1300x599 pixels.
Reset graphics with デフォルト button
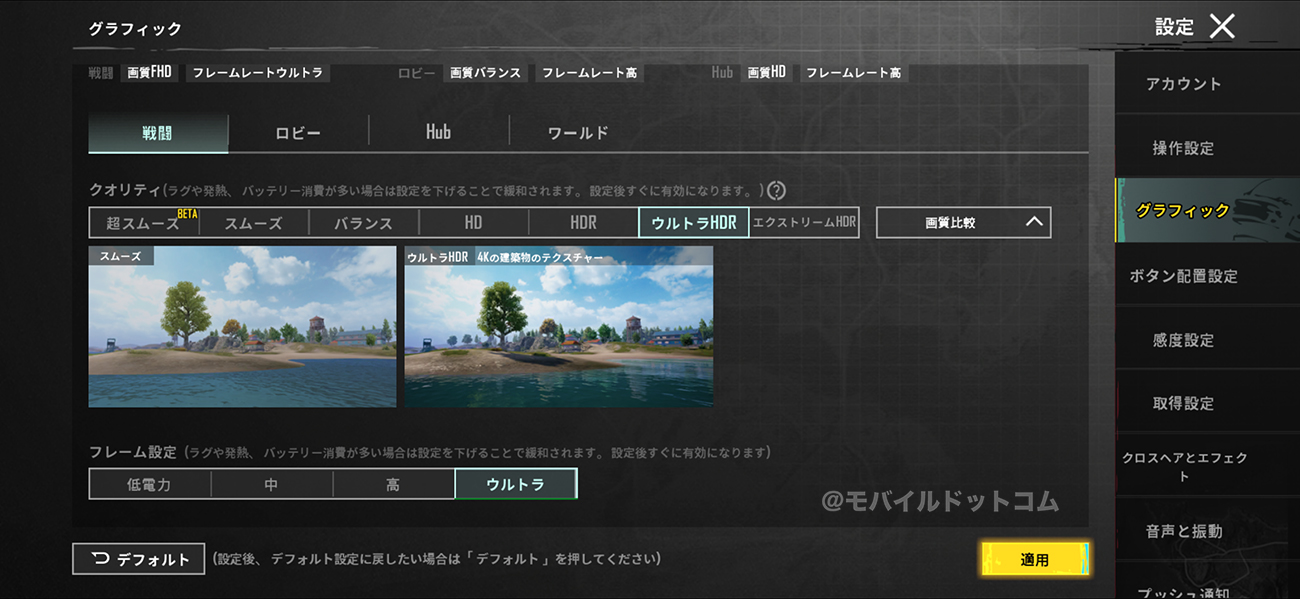tap(139, 559)
